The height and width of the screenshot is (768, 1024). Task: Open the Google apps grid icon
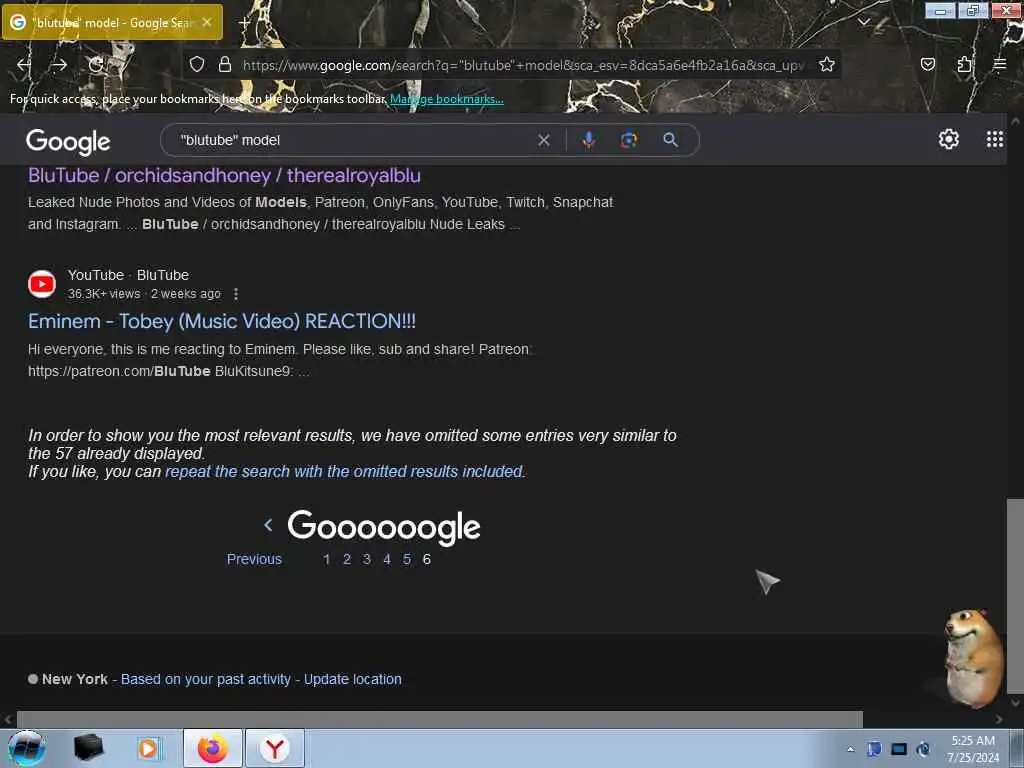point(995,139)
